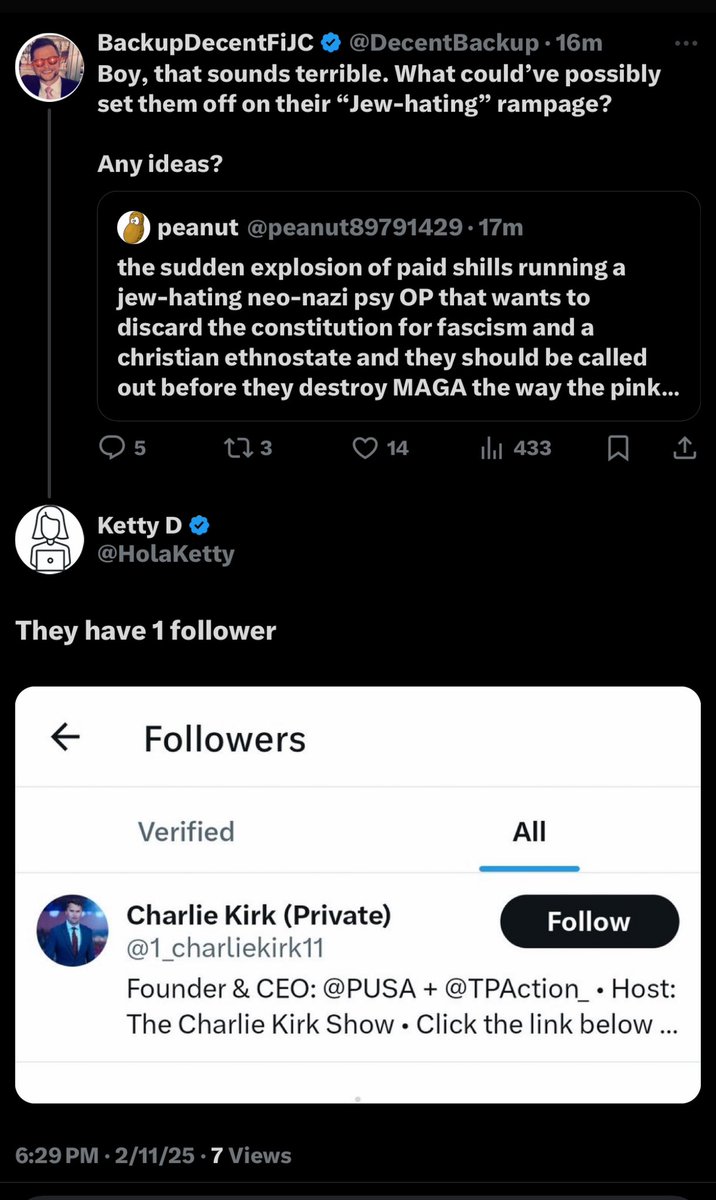This screenshot has width=716, height=1200.
Task: Click BackupDecentFiJC verified badge
Action: coord(331,43)
